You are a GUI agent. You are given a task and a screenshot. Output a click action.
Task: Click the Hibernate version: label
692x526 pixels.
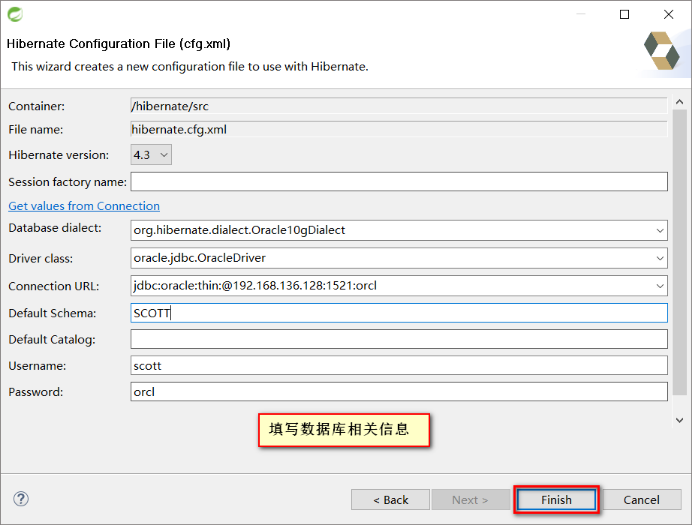tap(58, 155)
